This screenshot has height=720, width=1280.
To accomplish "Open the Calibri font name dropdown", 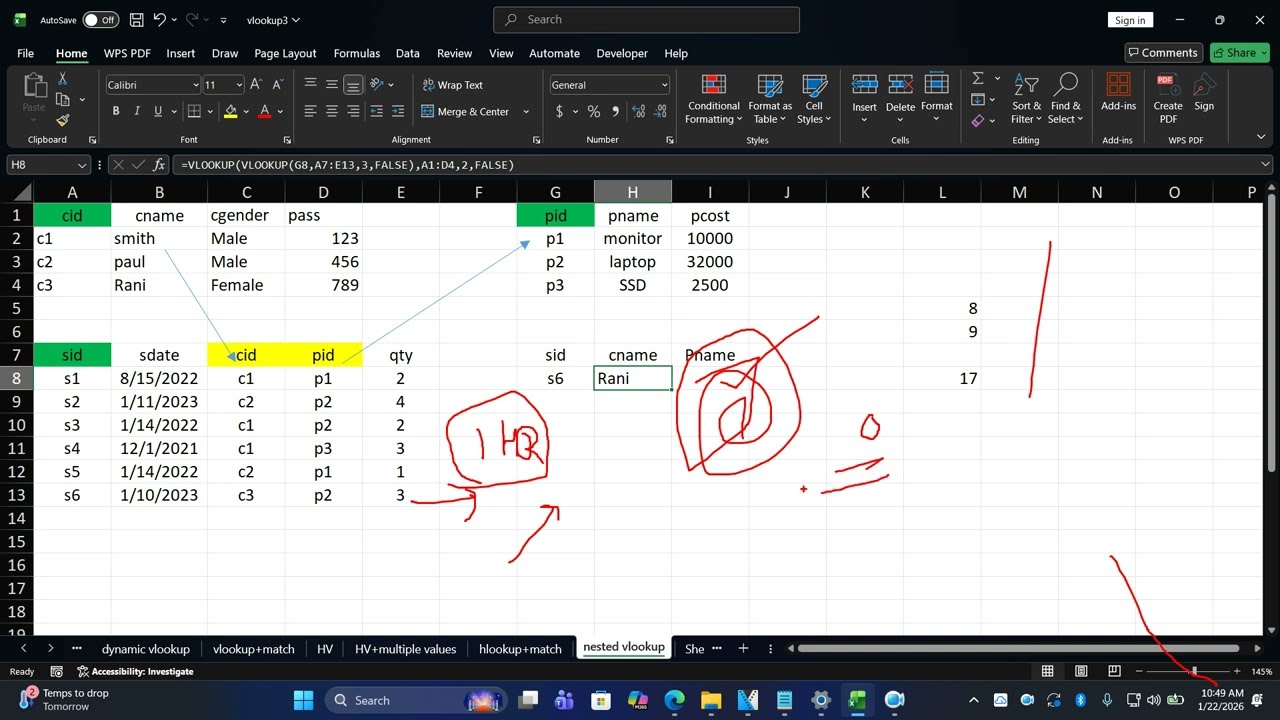I will (196, 85).
